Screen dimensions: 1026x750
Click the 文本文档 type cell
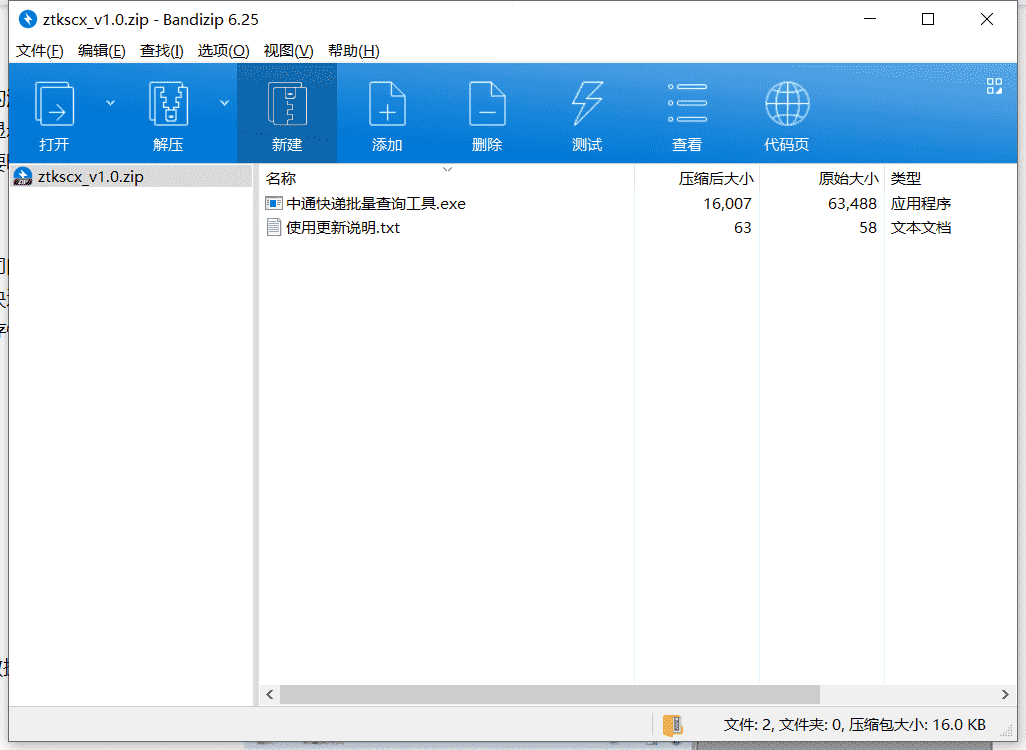tap(921, 228)
